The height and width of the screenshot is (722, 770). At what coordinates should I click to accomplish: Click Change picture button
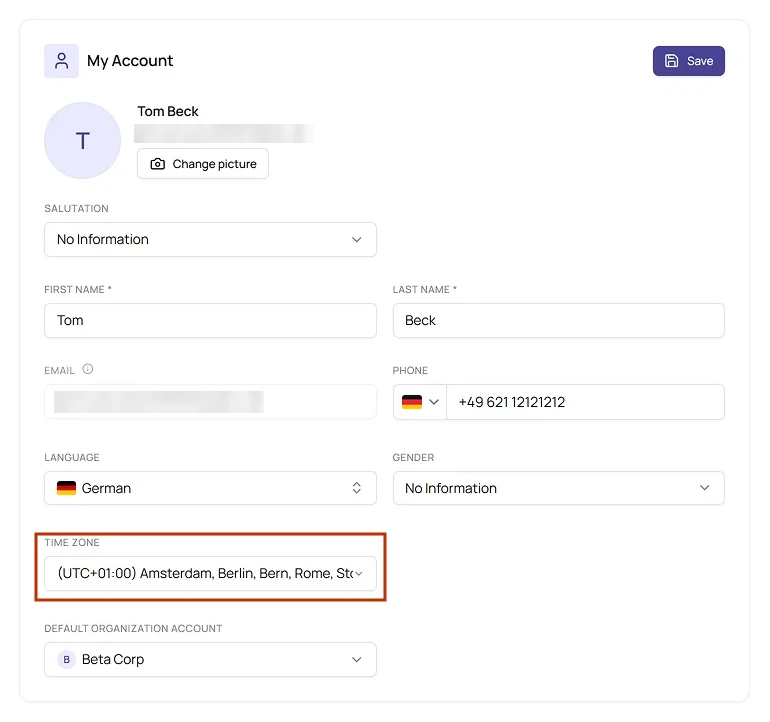click(x=203, y=164)
